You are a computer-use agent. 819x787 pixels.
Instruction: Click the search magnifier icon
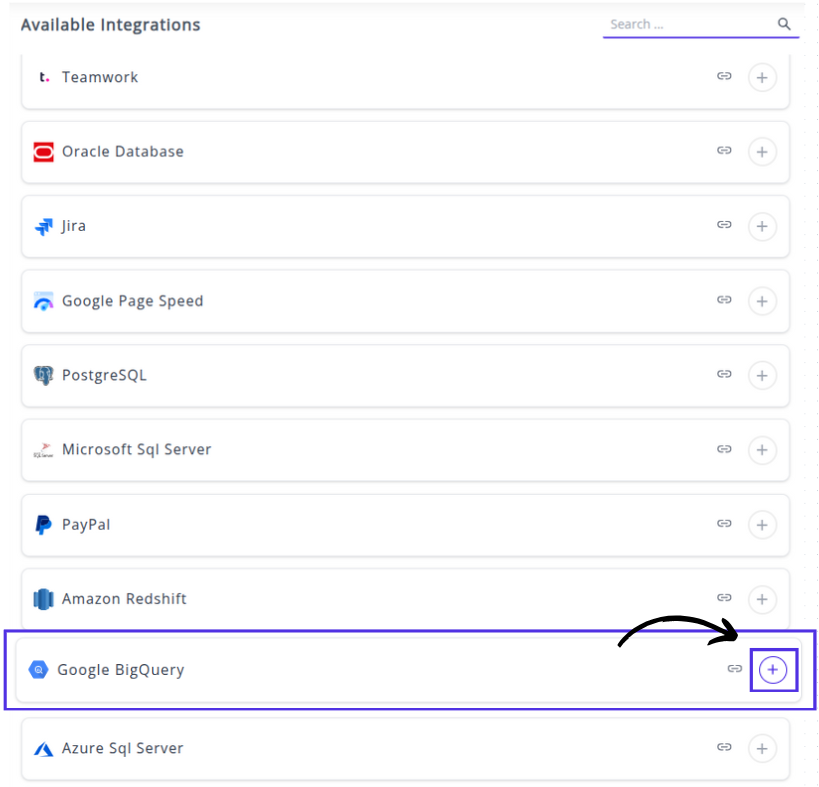[x=785, y=24]
